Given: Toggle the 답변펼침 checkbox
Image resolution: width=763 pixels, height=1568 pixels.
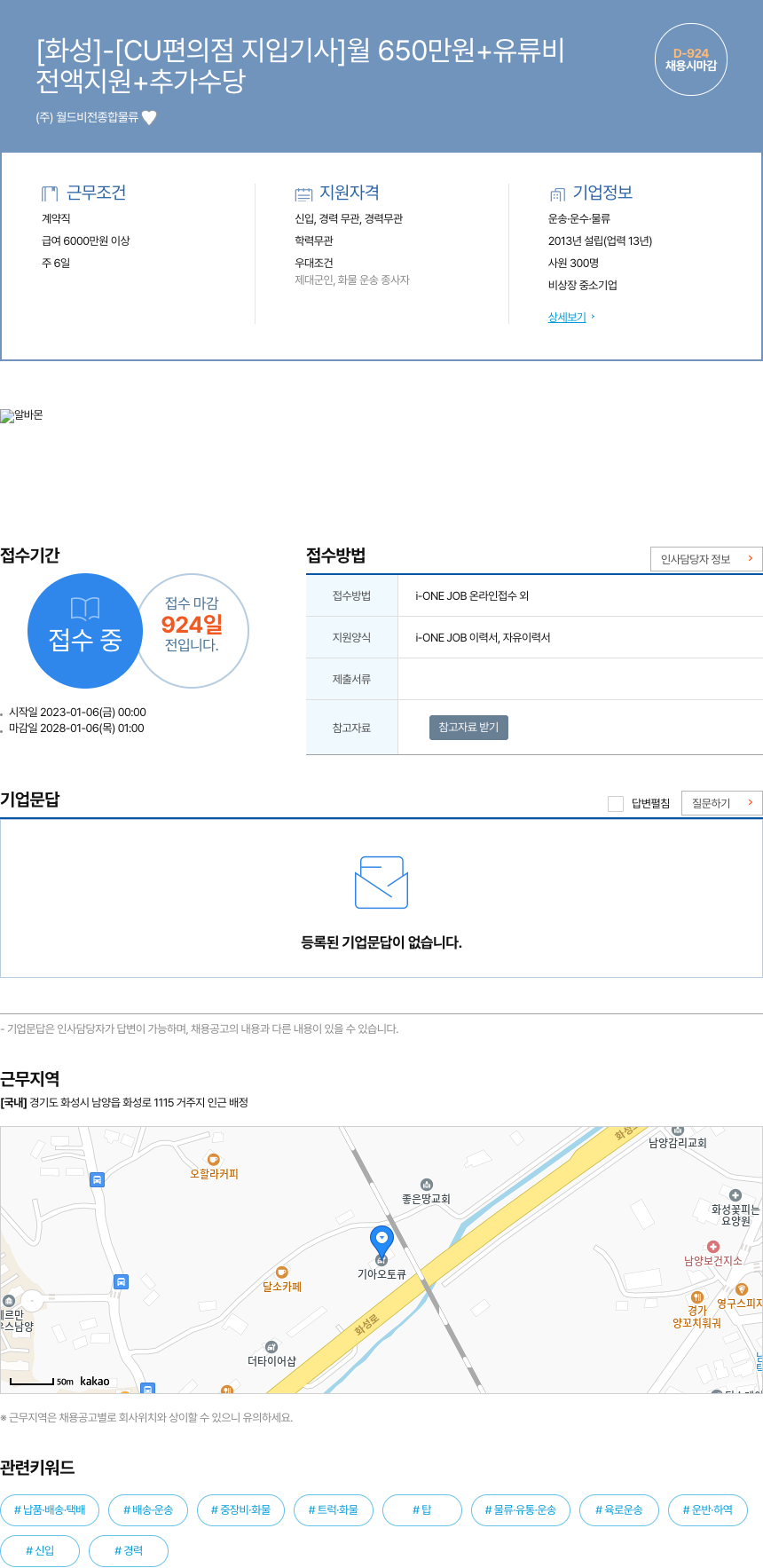Looking at the screenshot, I should tap(616, 804).
